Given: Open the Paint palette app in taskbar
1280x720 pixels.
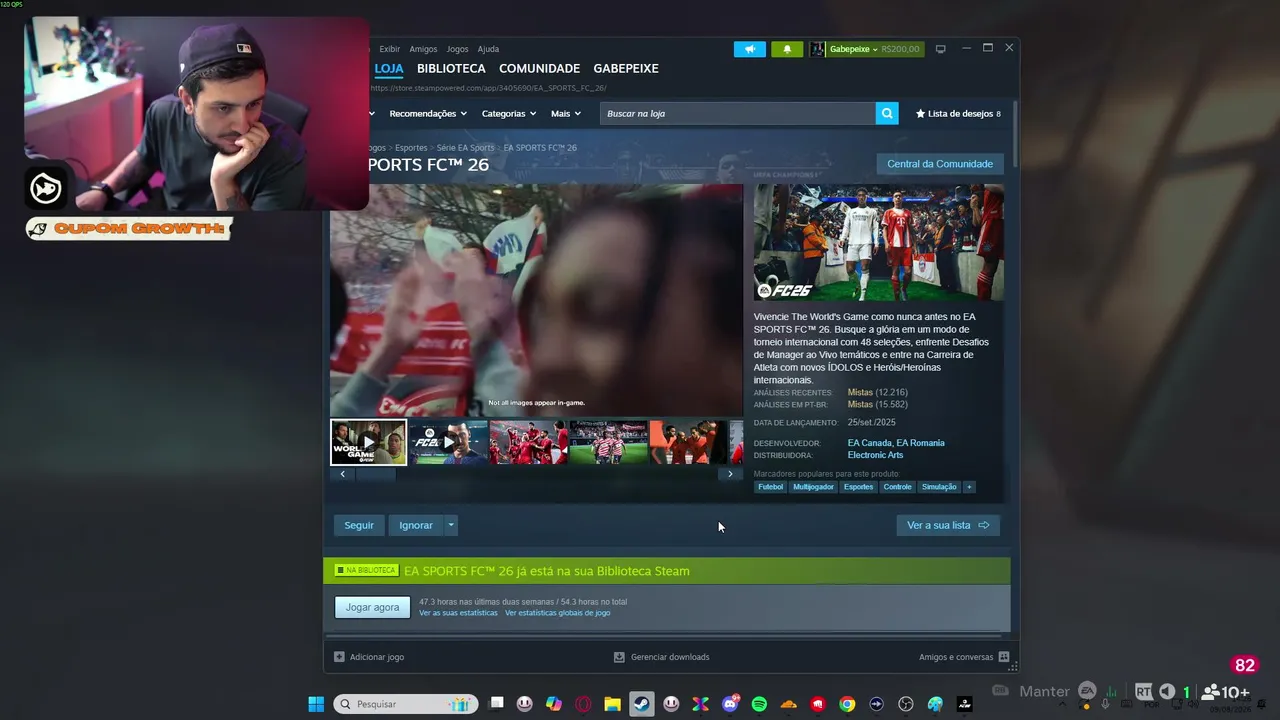Looking at the screenshot, I should click(x=935, y=704).
